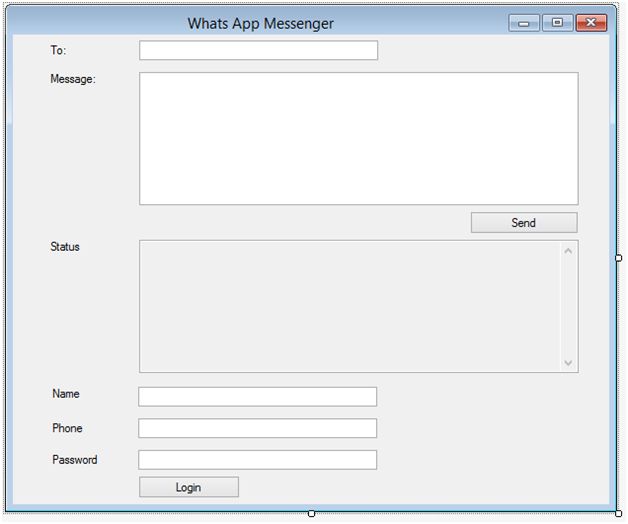Select the 'To:' label
Viewport: 628px width, 524px height.
(58, 50)
